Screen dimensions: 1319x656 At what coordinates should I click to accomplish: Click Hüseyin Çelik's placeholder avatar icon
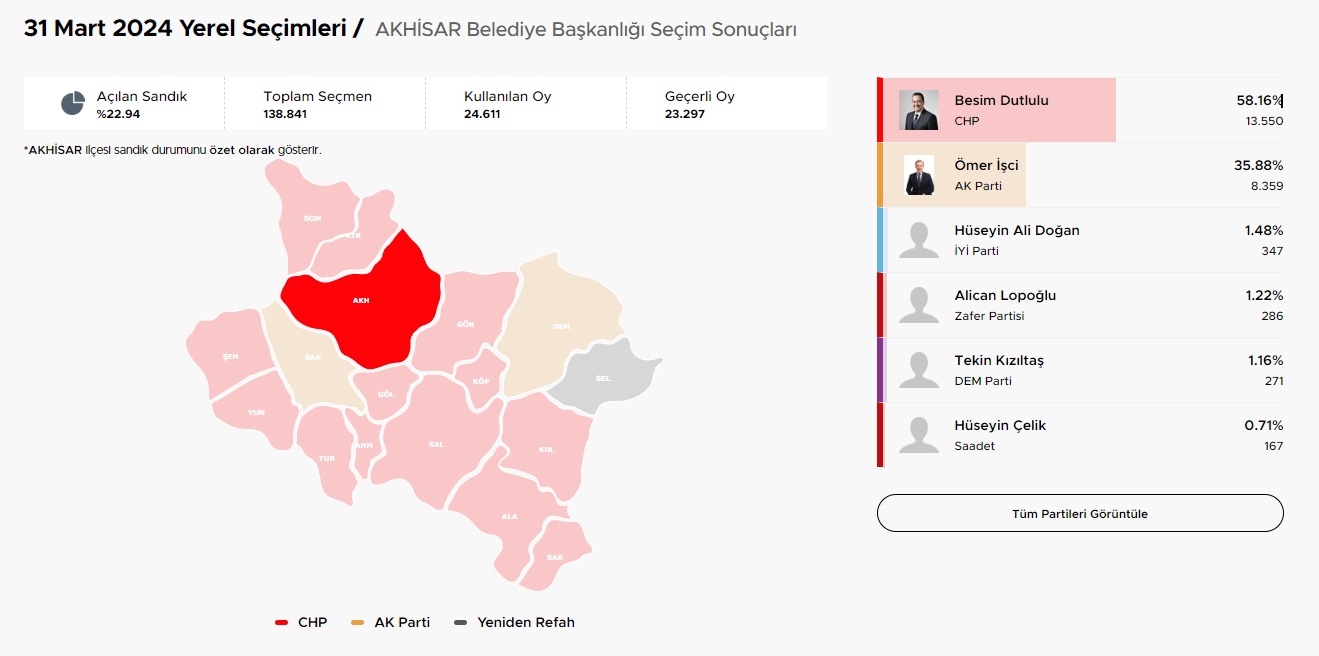point(918,435)
